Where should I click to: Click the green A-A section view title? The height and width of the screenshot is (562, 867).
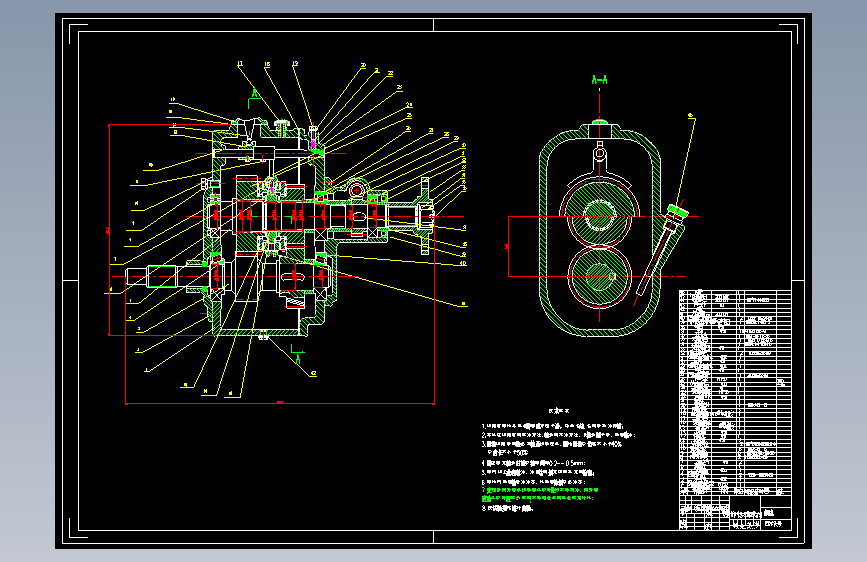coord(599,80)
